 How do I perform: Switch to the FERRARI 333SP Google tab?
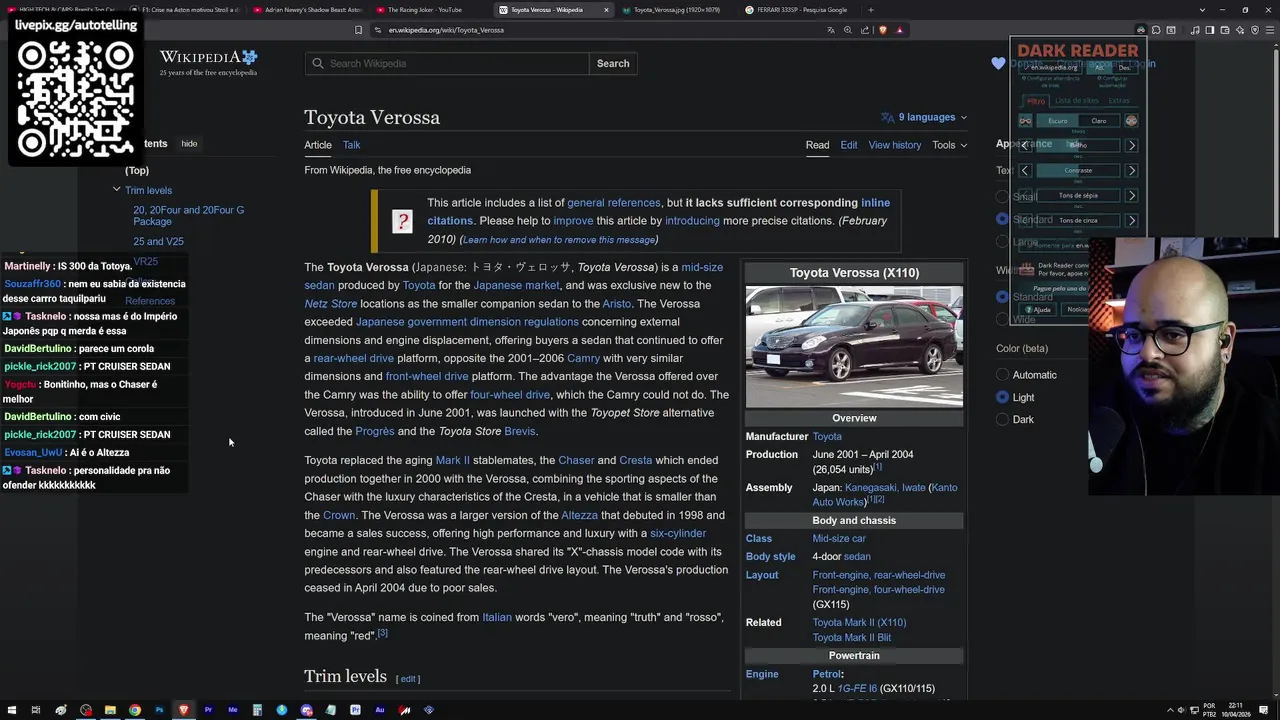tap(800, 10)
